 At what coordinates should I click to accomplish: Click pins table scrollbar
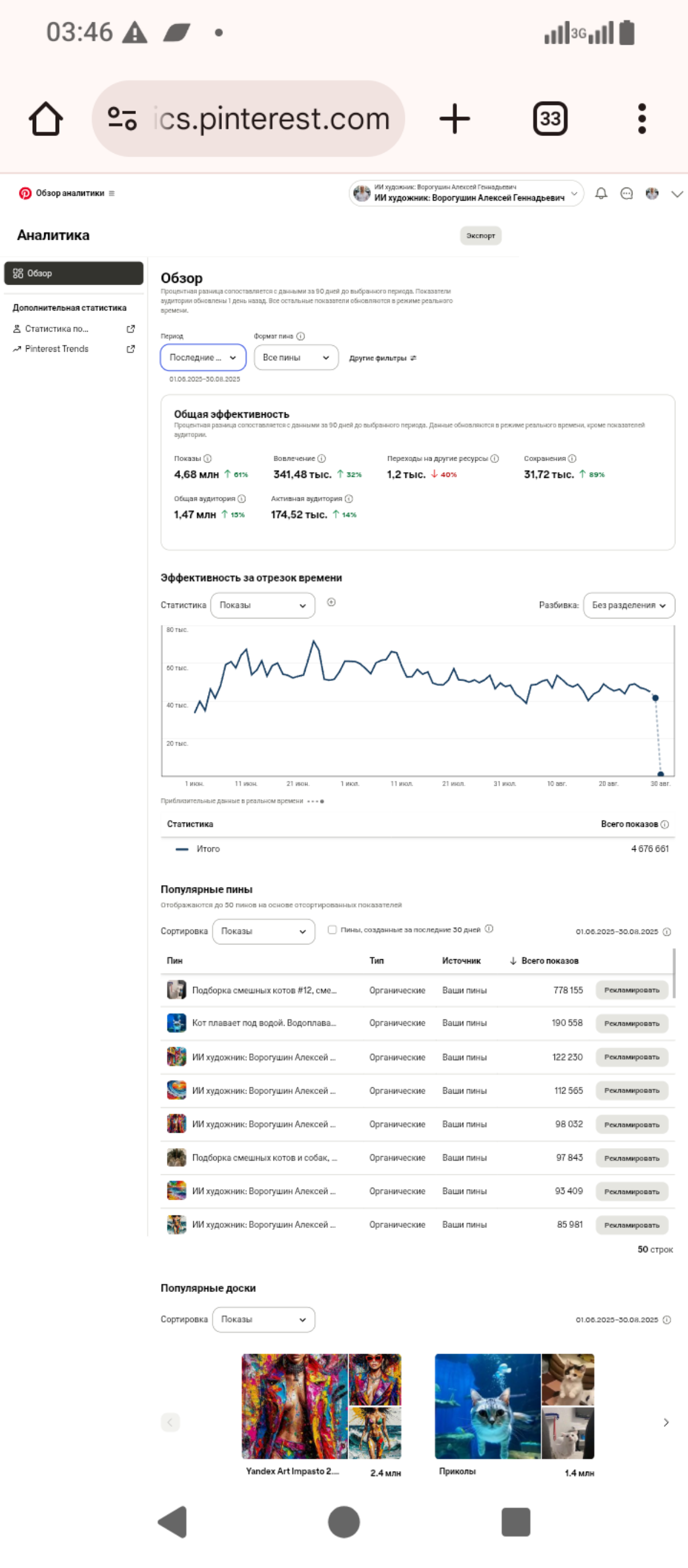point(674,972)
